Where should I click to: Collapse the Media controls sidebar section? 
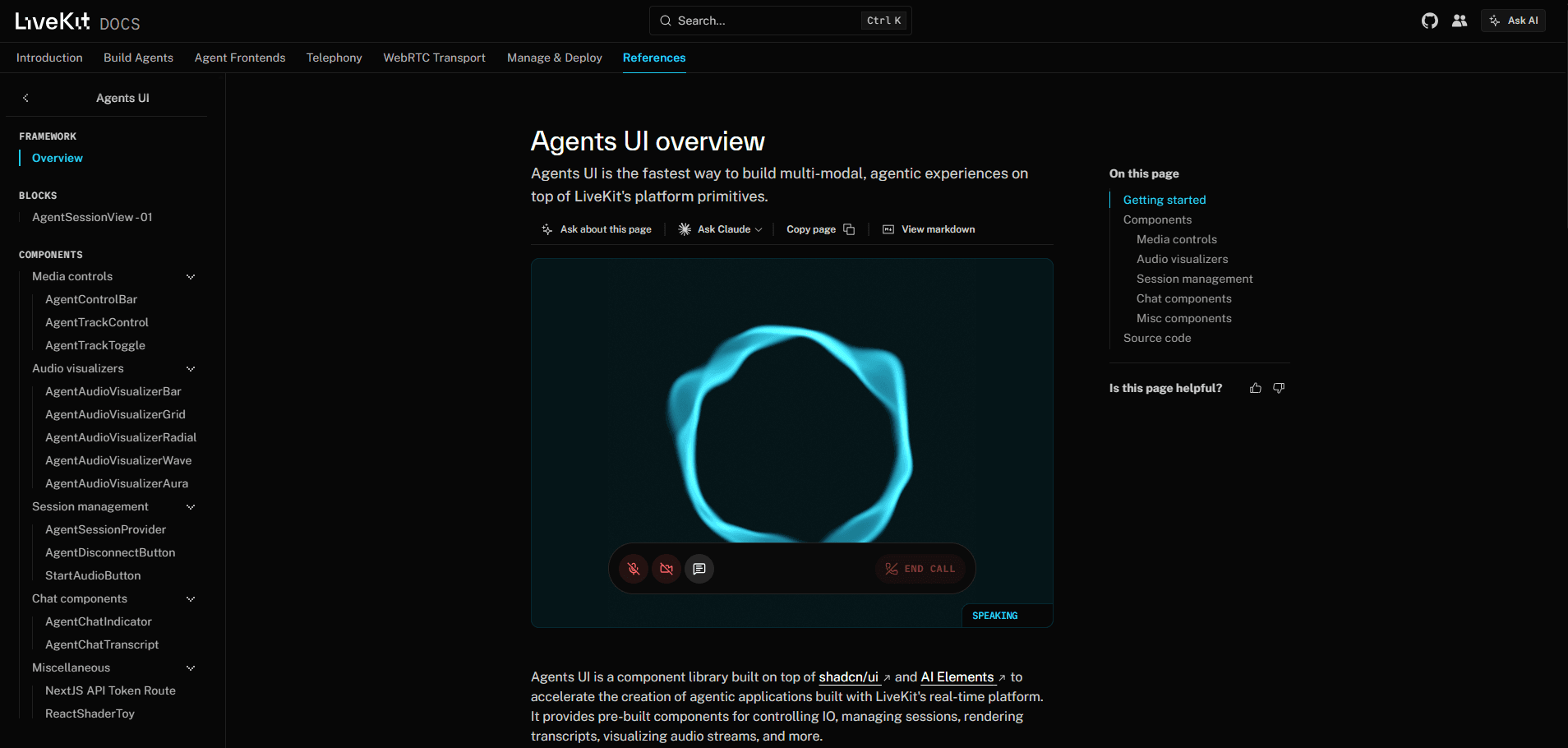(191, 277)
